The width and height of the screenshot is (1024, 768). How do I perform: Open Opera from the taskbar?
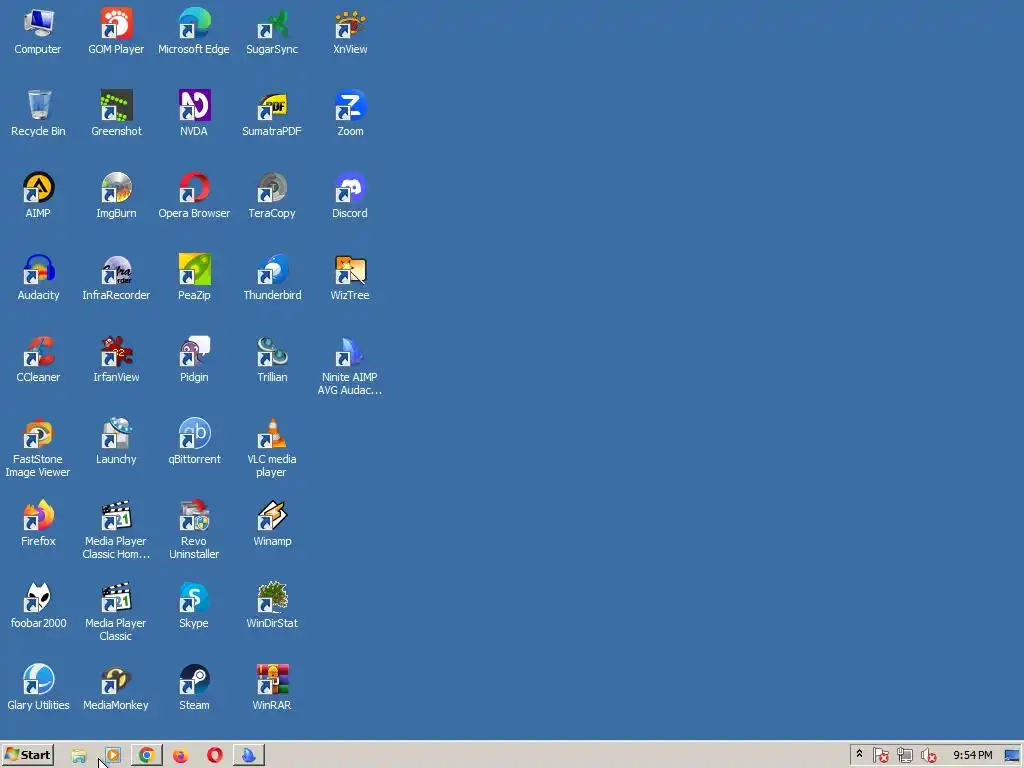[x=214, y=756]
